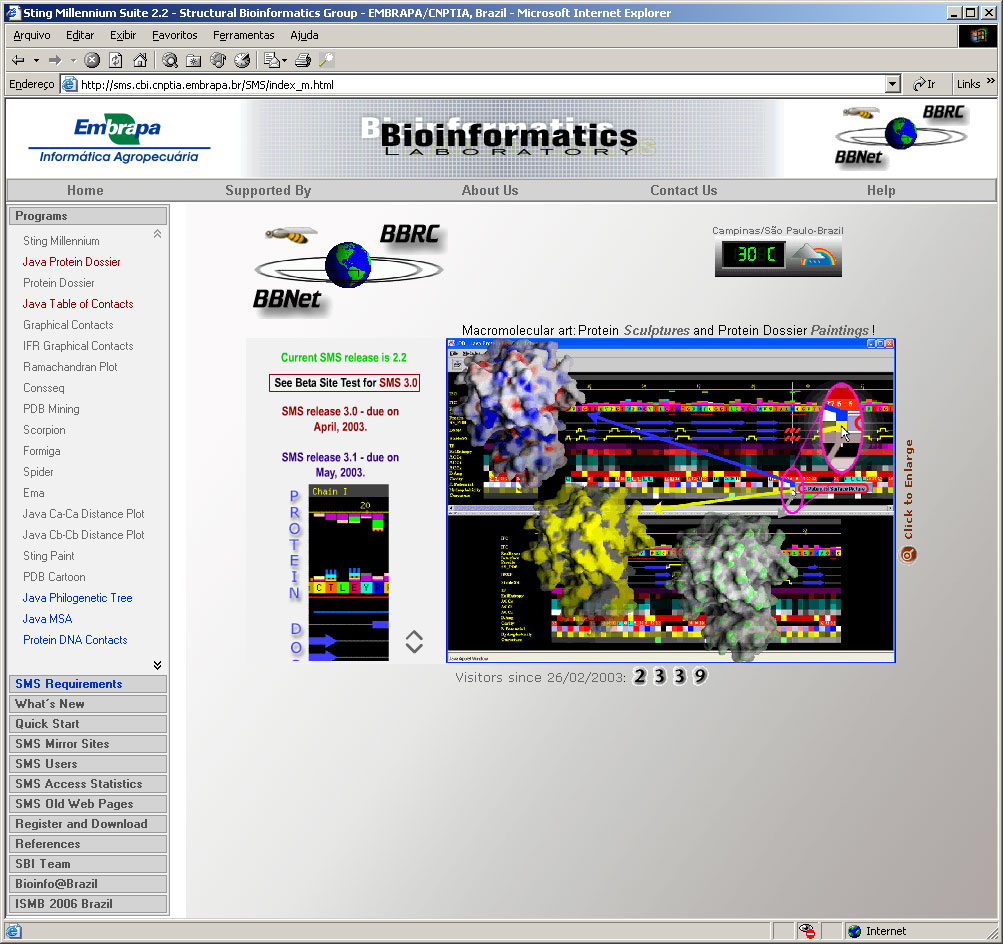Click the Register and Download button
The width and height of the screenshot is (1003, 944).
tap(88, 824)
